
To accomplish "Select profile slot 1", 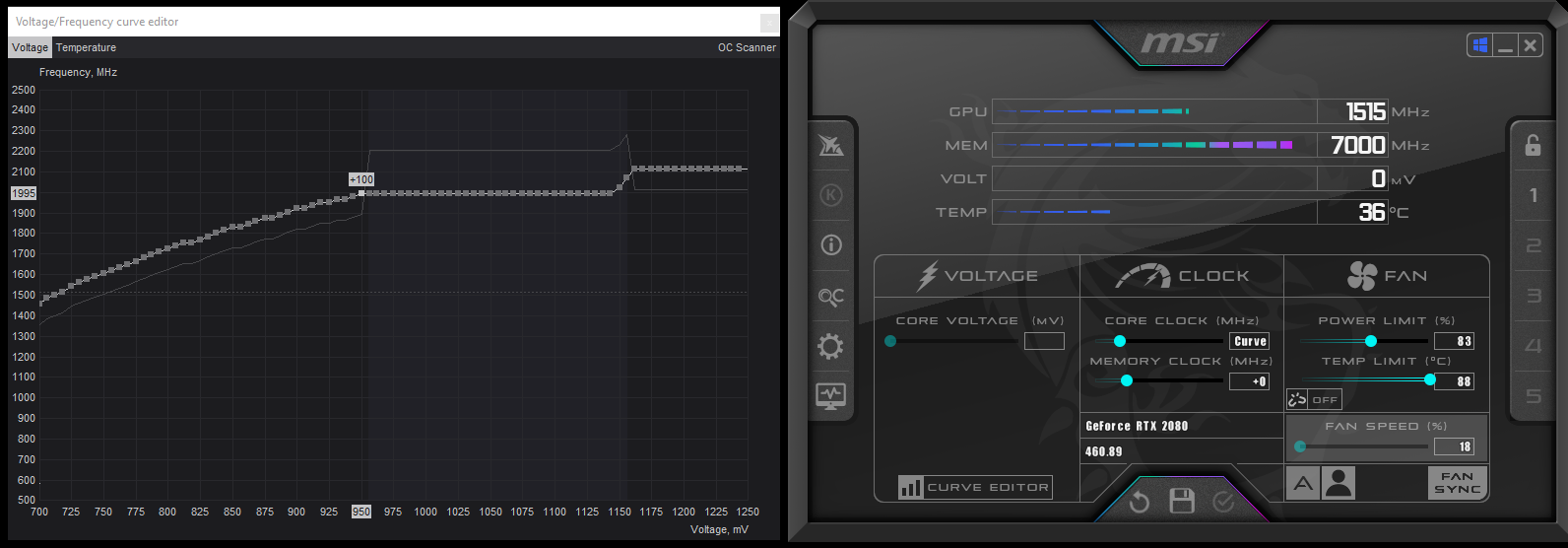I will point(1533,195).
